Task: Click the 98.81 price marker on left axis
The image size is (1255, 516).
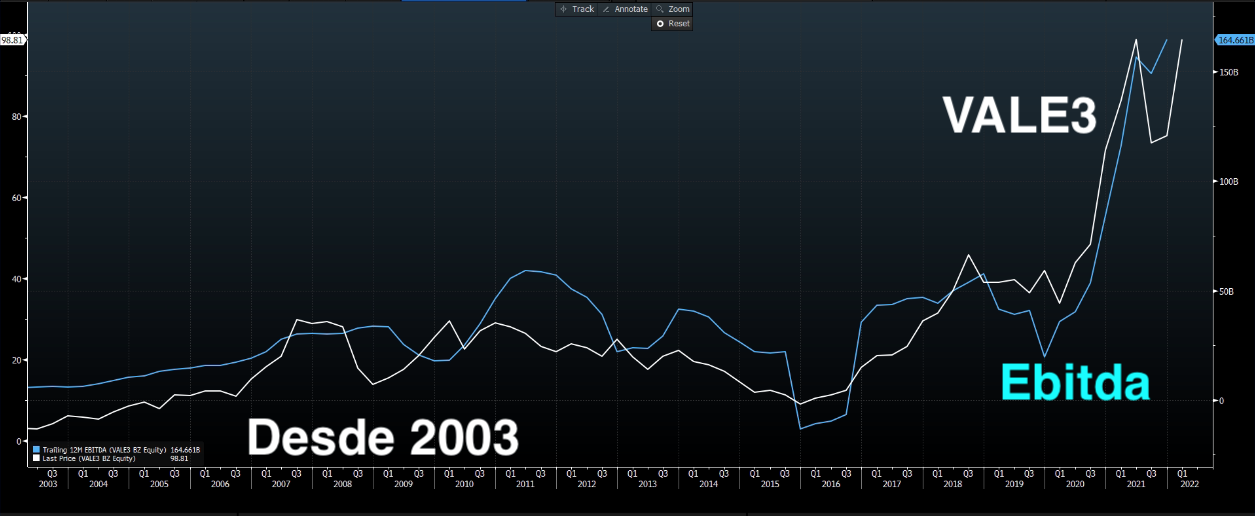Action: [x=12, y=40]
